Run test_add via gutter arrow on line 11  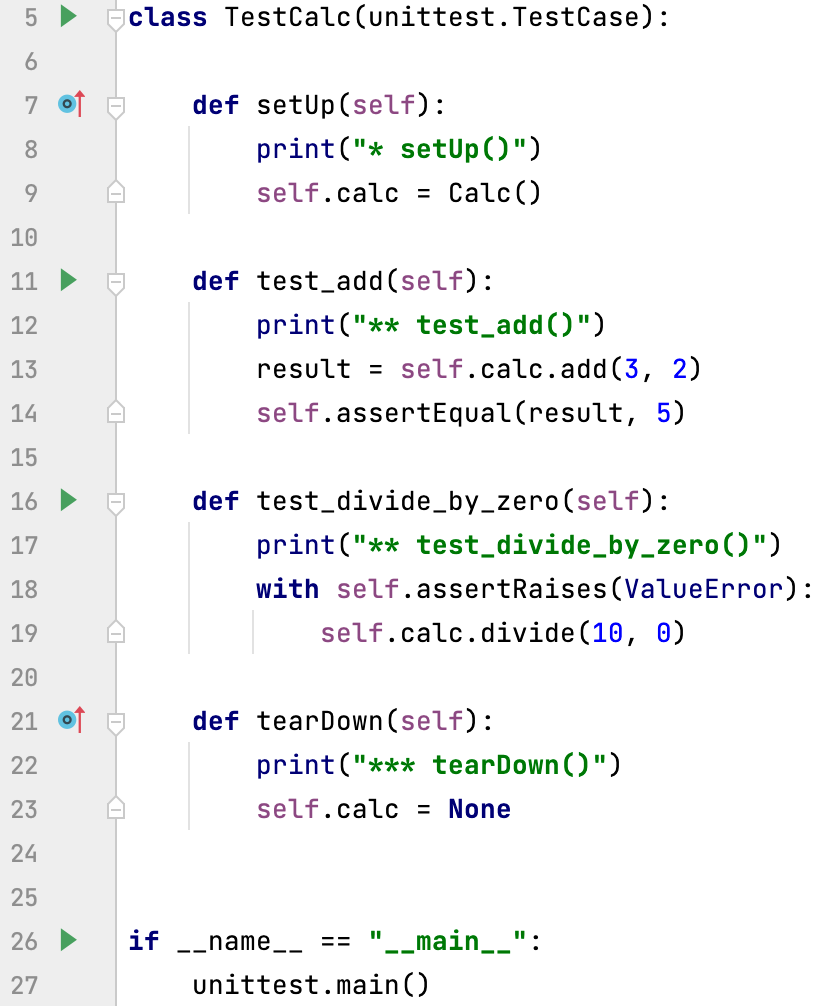click(69, 280)
